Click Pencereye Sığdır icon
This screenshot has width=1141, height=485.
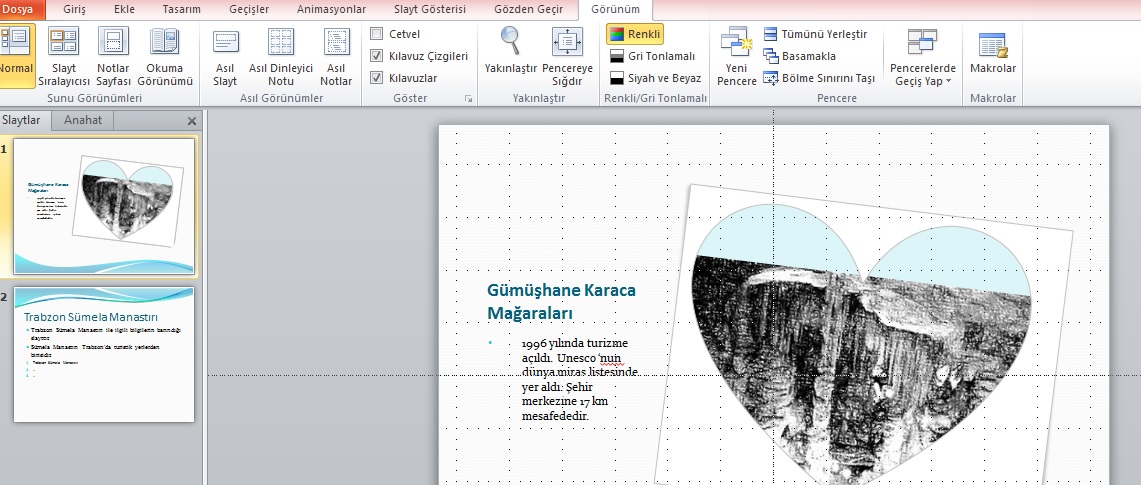tap(568, 55)
